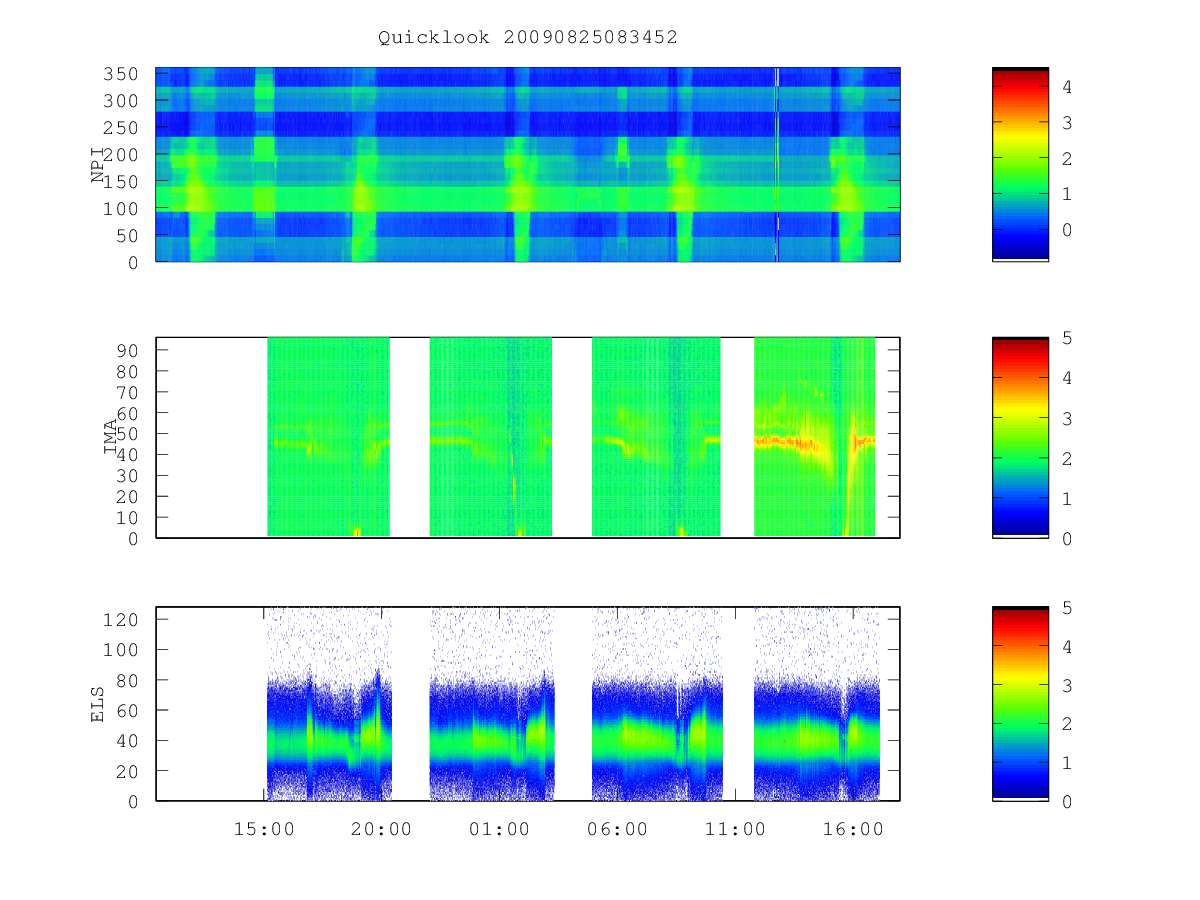1200x900 pixels.
Task: Click the NPI spectrogram panel
Action: (528, 165)
